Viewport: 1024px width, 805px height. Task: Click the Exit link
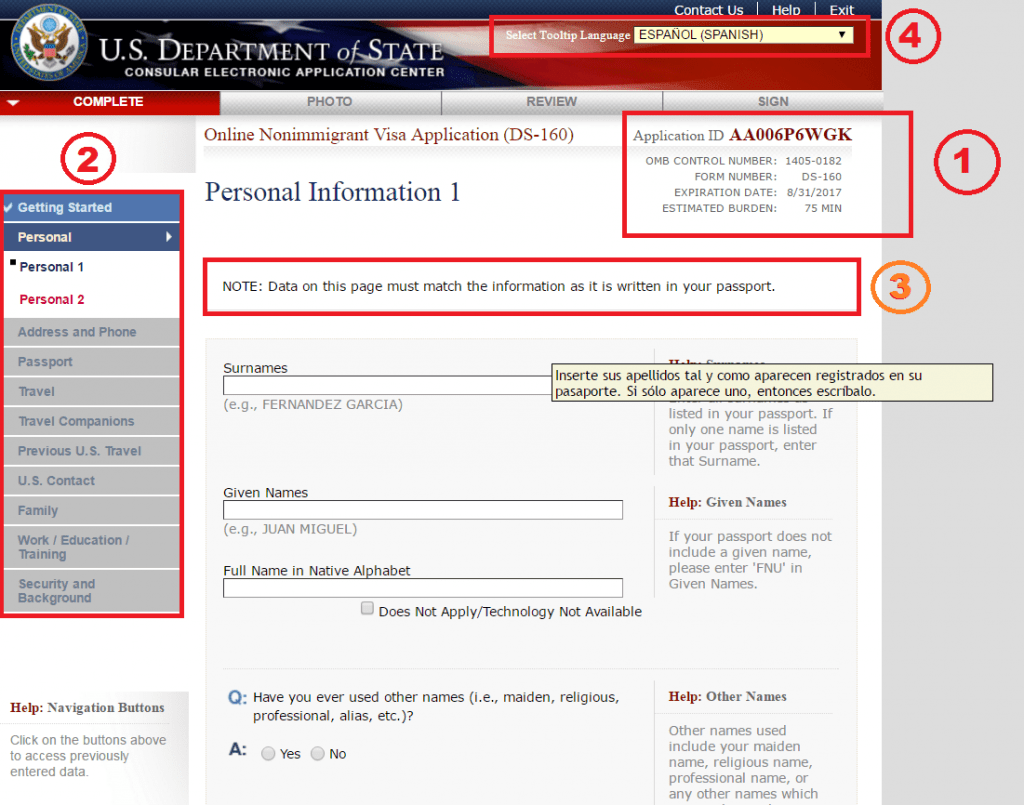point(841,10)
